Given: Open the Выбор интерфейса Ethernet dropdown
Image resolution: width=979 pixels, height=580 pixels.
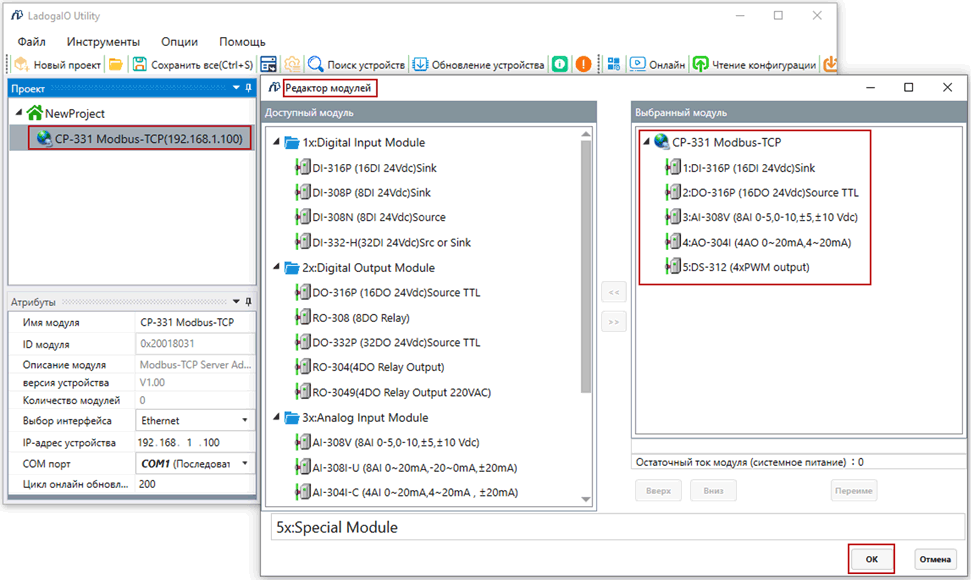Looking at the screenshot, I should click(245, 421).
